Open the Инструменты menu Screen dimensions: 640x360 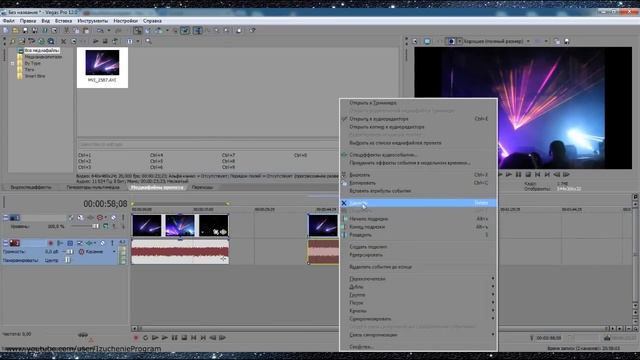point(93,21)
